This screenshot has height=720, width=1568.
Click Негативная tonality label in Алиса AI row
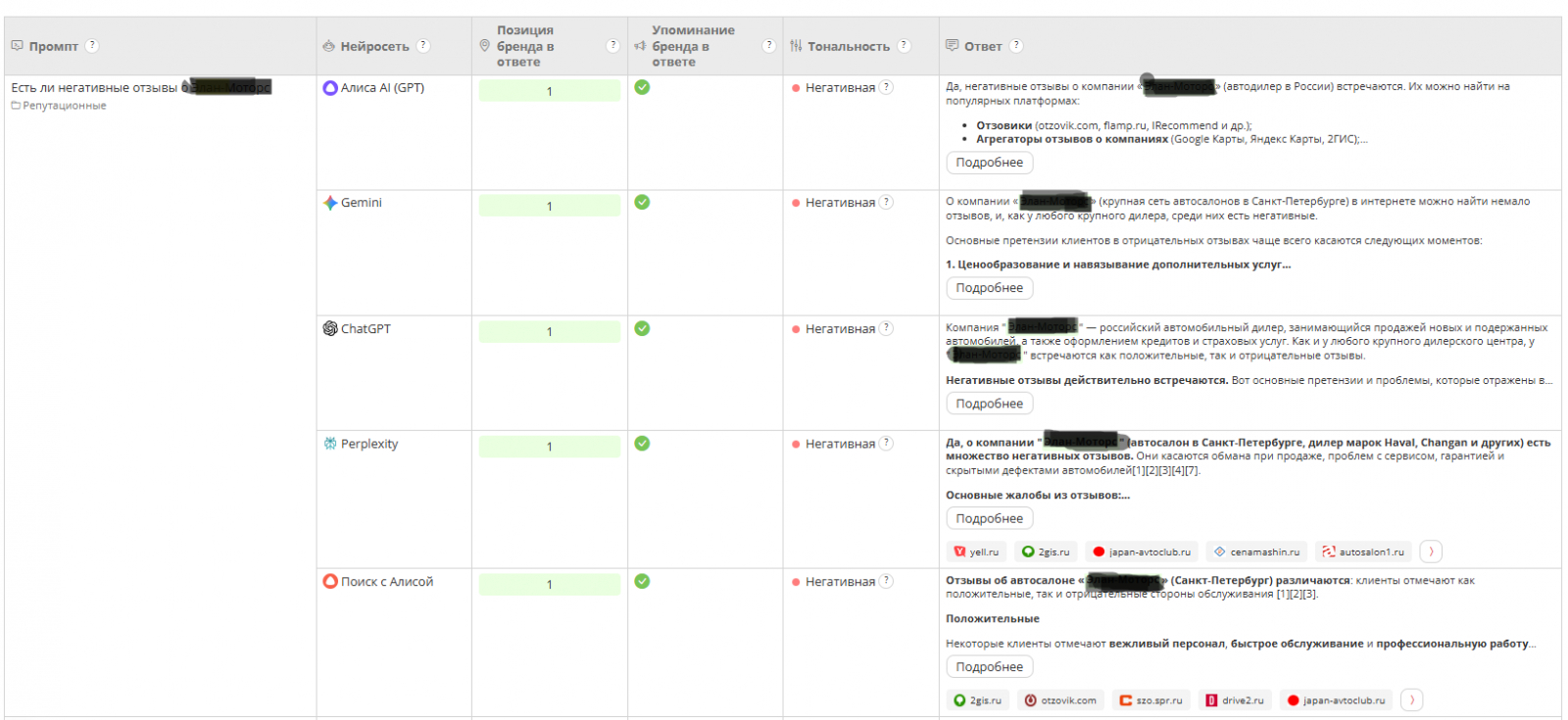coord(840,88)
